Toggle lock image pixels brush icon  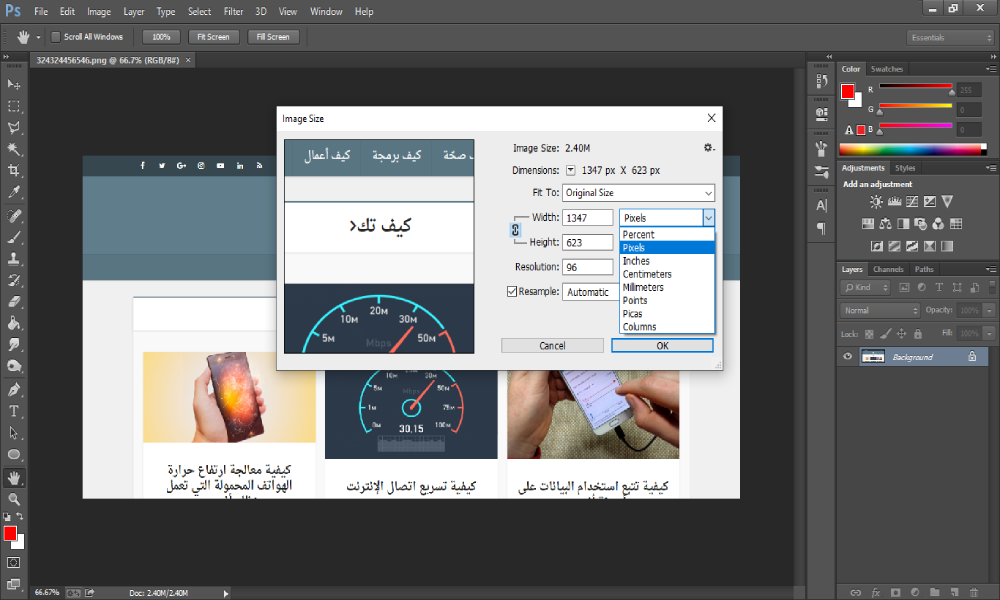coord(885,333)
